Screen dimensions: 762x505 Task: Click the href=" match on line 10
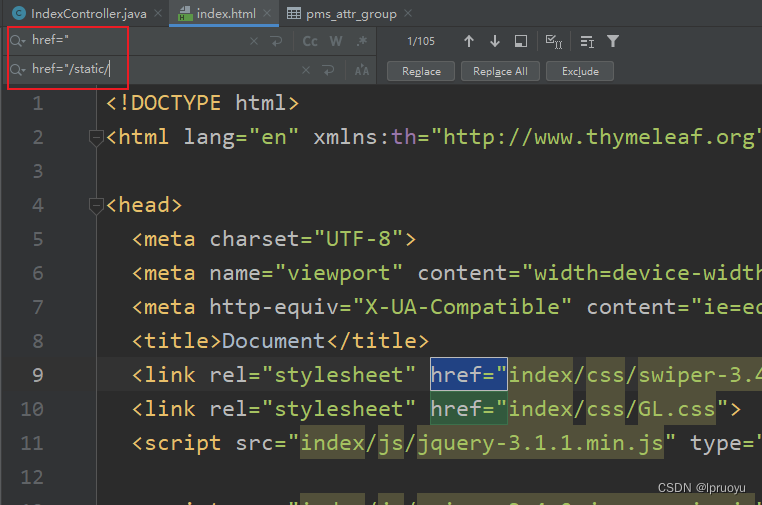[469, 409]
